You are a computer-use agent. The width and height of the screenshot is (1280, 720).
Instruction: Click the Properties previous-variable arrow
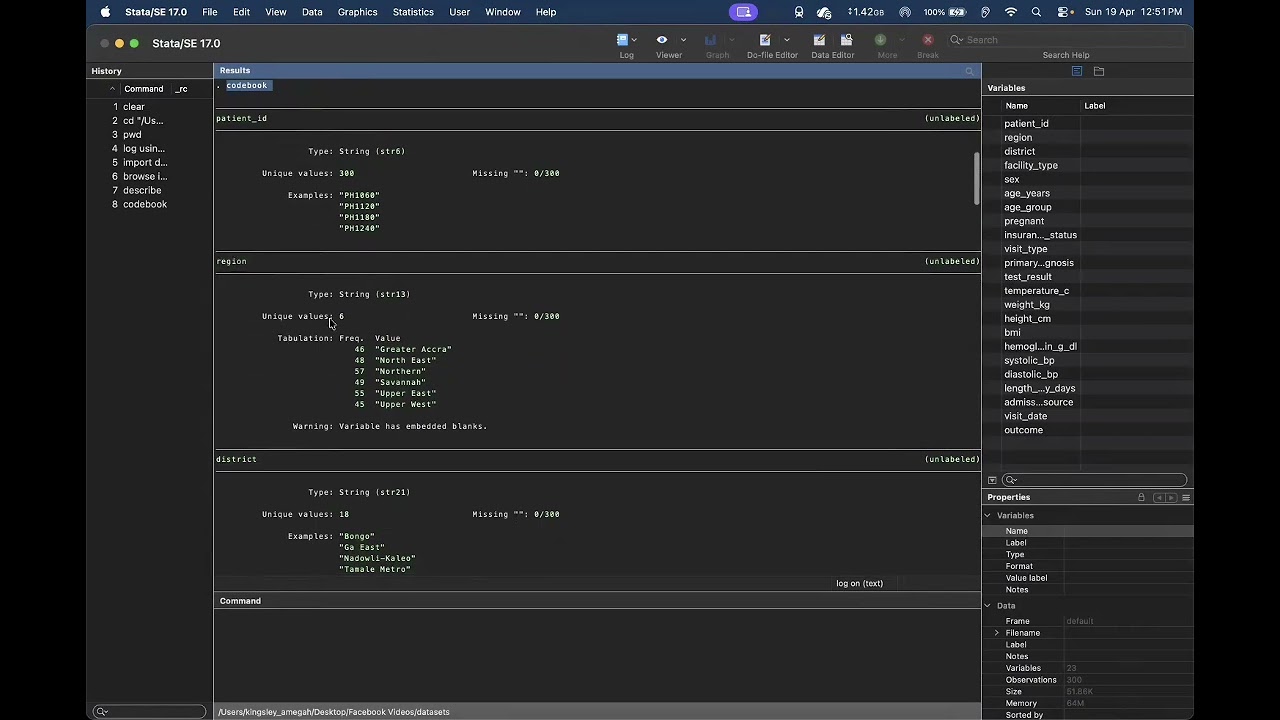[x=1159, y=497]
